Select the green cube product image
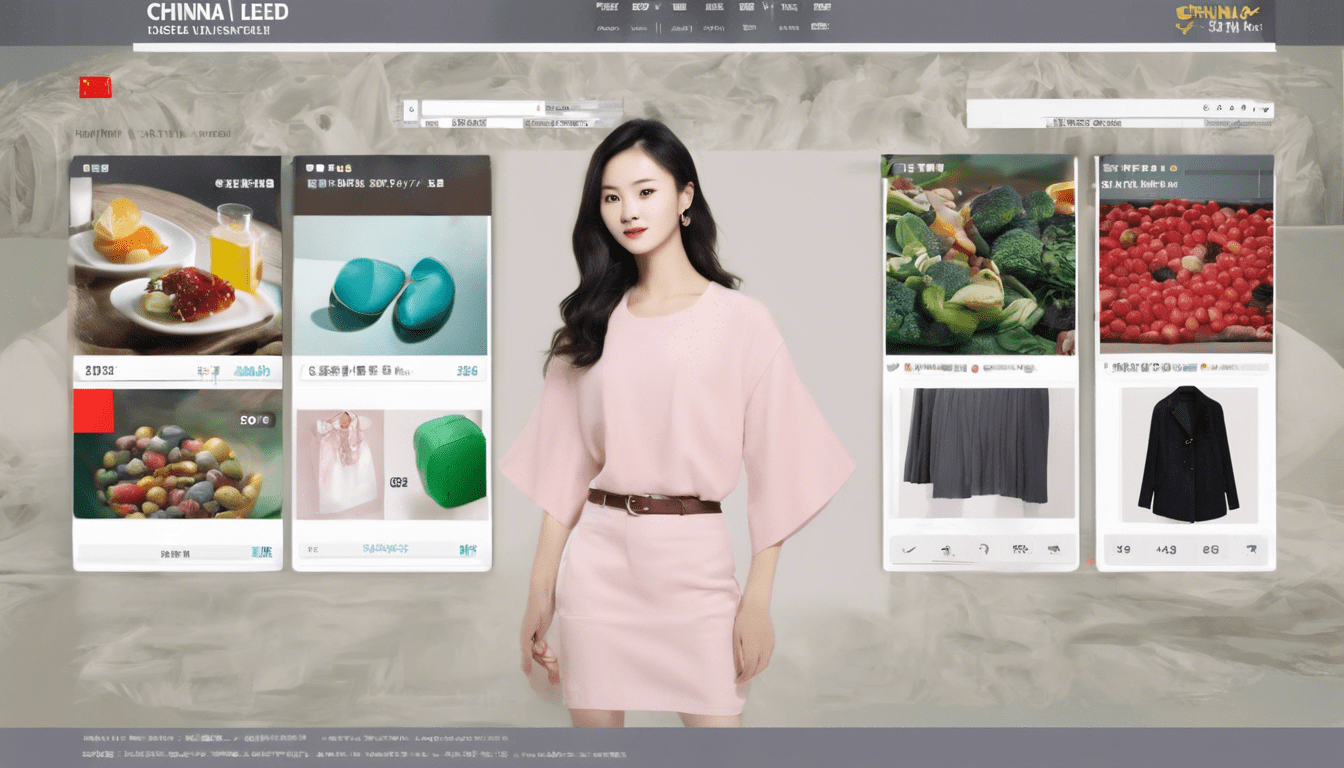 (449, 460)
